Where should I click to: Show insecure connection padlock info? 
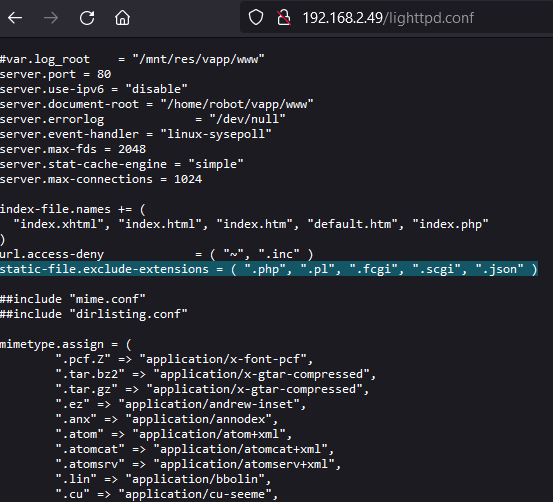coord(284,17)
